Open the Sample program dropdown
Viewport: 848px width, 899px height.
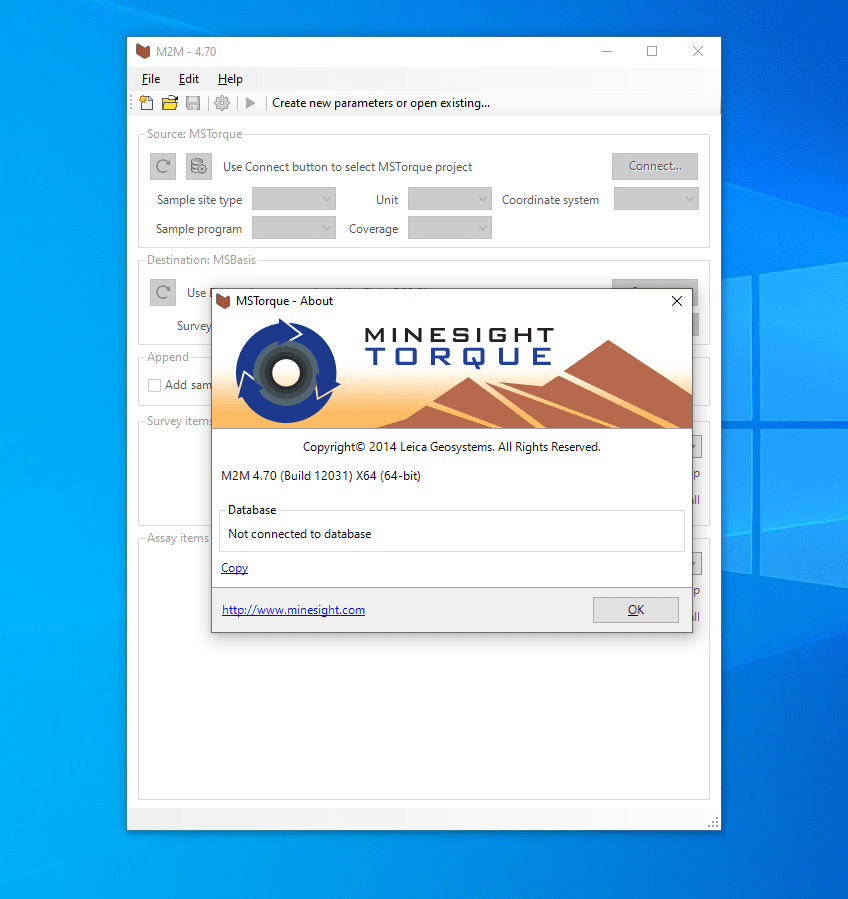click(x=294, y=229)
